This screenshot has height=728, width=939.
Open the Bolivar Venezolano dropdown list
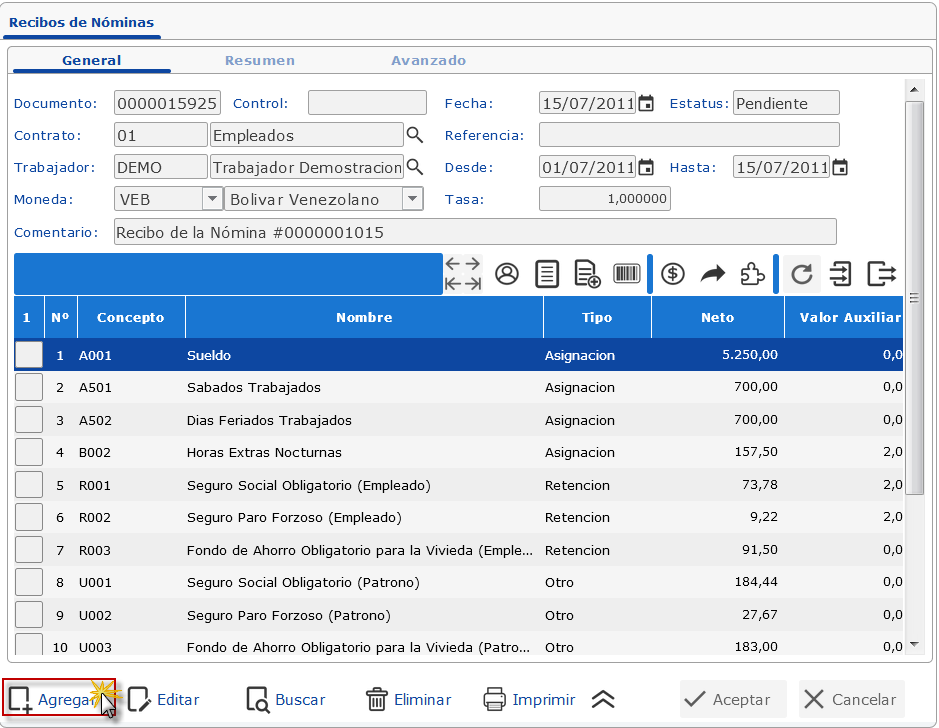pyautogui.click(x=412, y=199)
